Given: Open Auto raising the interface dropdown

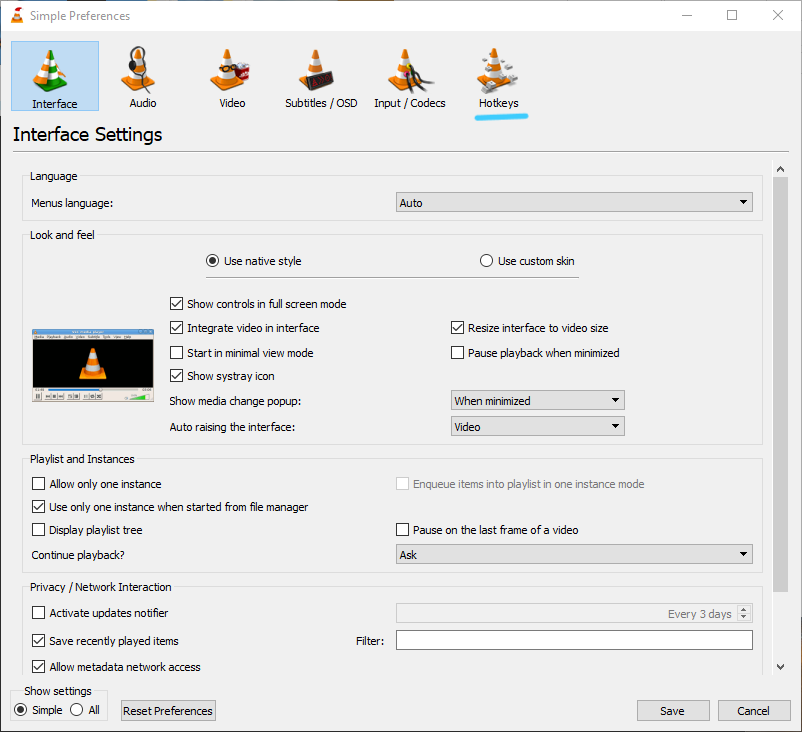Looking at the screenshot, I should click(x=538, y=427).
